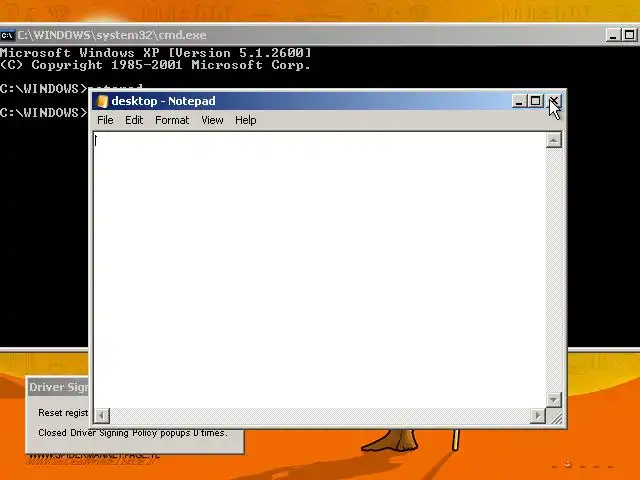Click the cmd.exe title bar icon
Viewport: 640px width, 480px height.
point(7,36)
